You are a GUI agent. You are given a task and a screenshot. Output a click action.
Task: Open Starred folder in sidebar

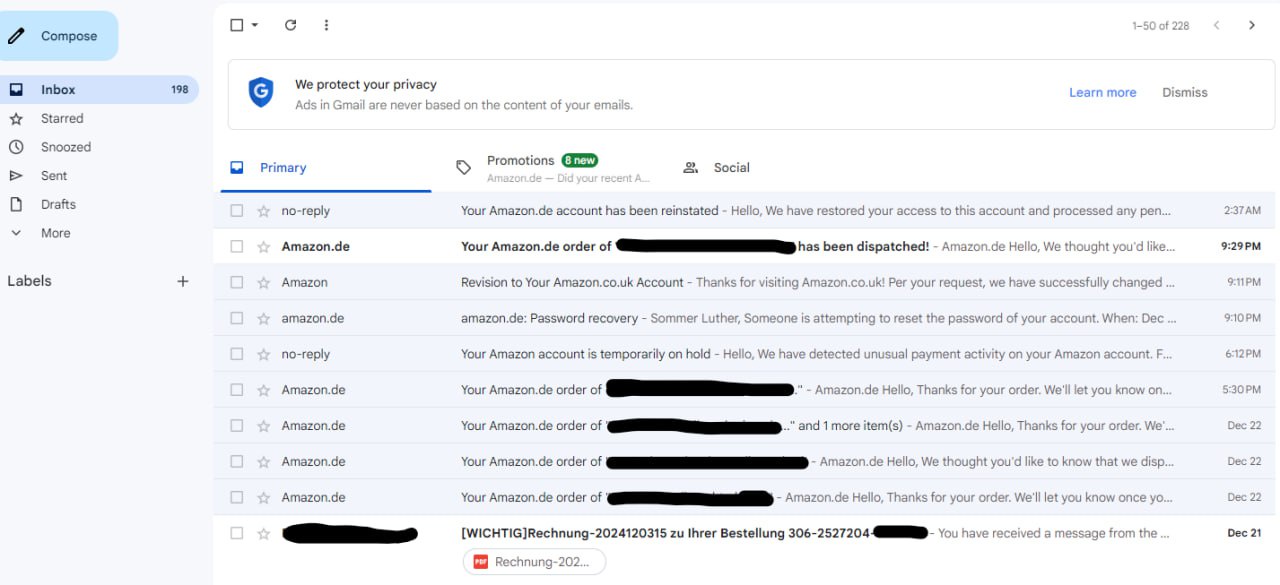62,118
